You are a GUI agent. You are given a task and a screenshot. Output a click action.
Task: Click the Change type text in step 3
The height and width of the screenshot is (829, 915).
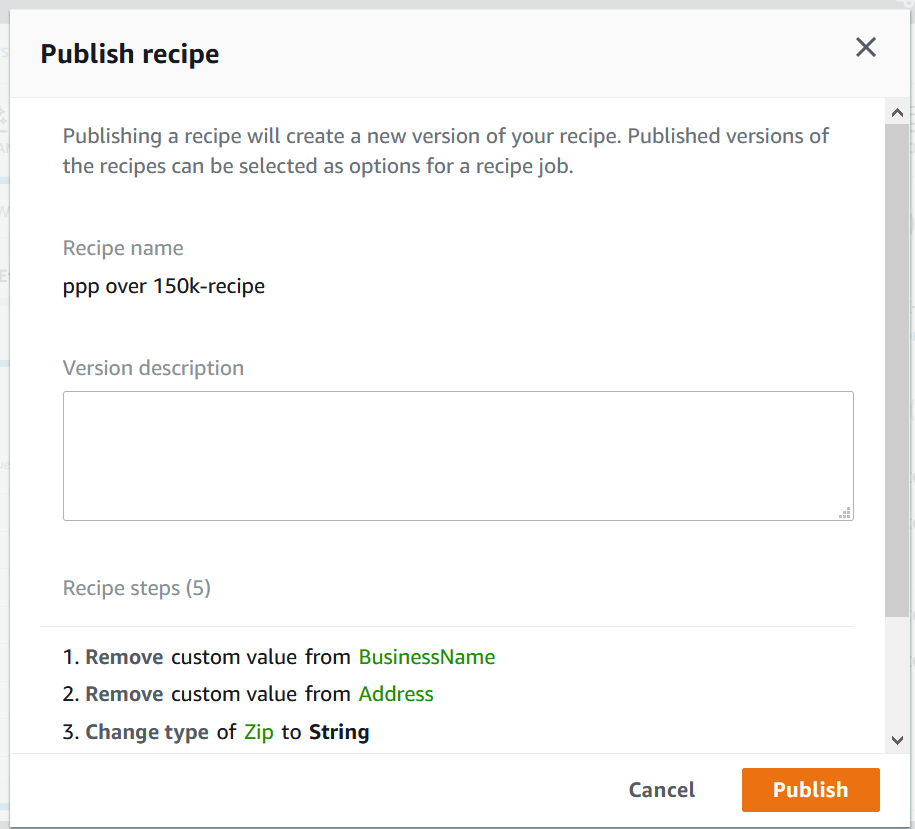point(147,732)
